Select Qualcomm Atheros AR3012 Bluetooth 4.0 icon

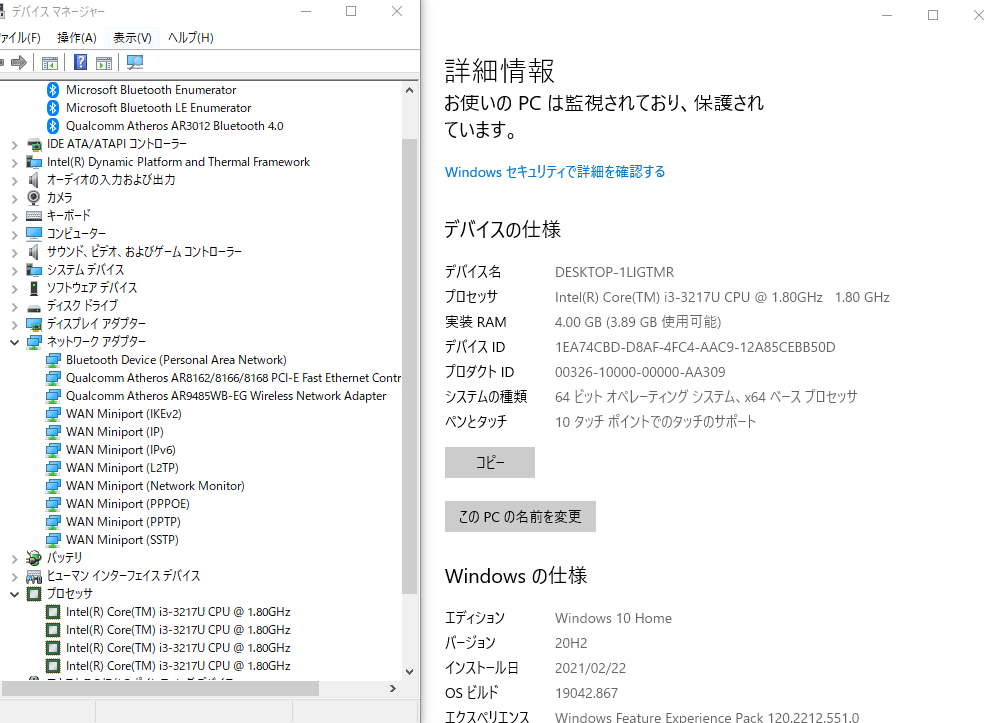point(54,125)
